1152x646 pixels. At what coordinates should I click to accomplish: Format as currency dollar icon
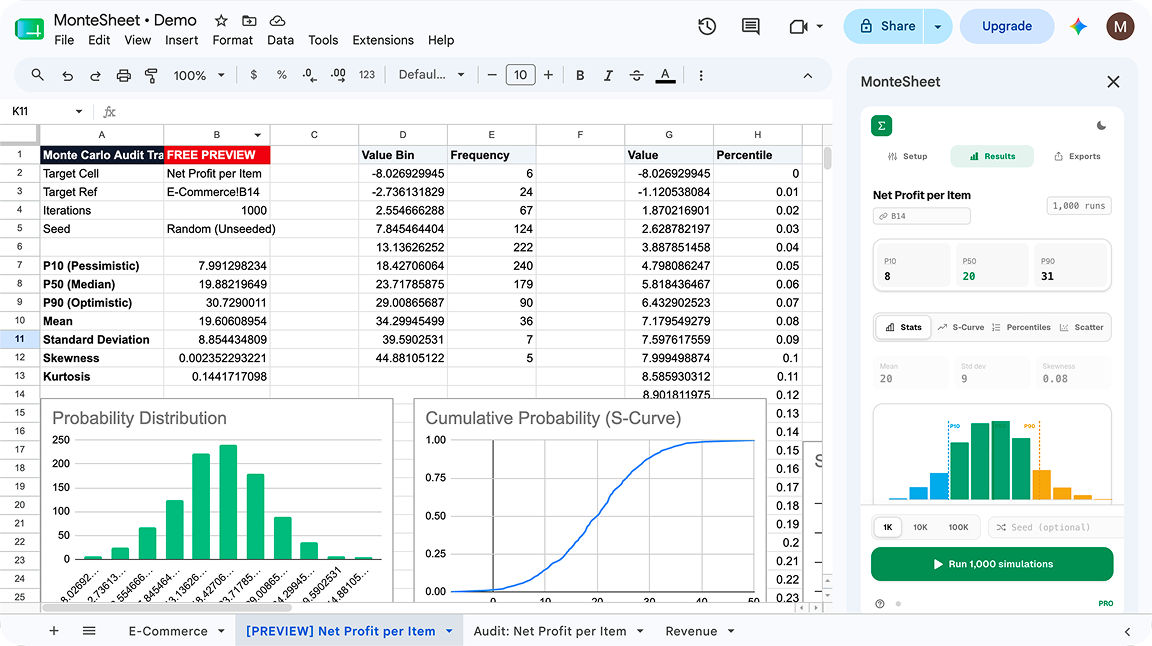tap(253, 75)
